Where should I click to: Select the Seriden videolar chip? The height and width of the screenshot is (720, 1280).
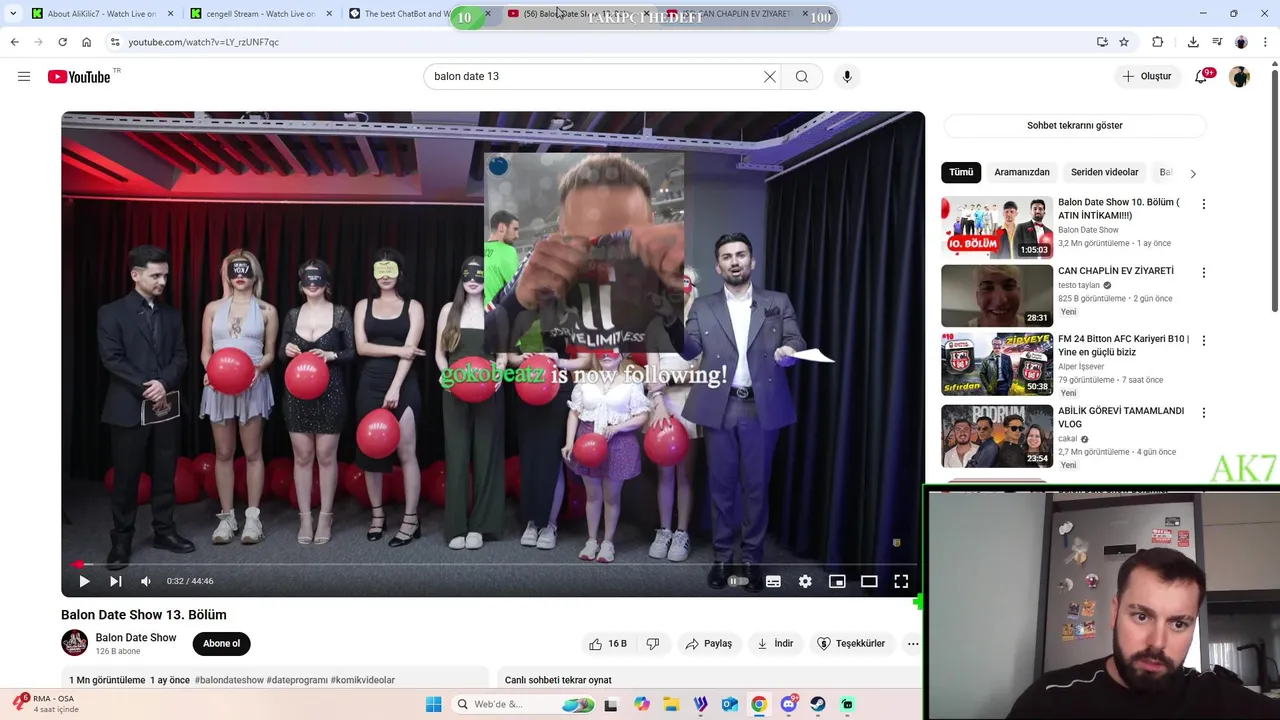click(1105, 172)
